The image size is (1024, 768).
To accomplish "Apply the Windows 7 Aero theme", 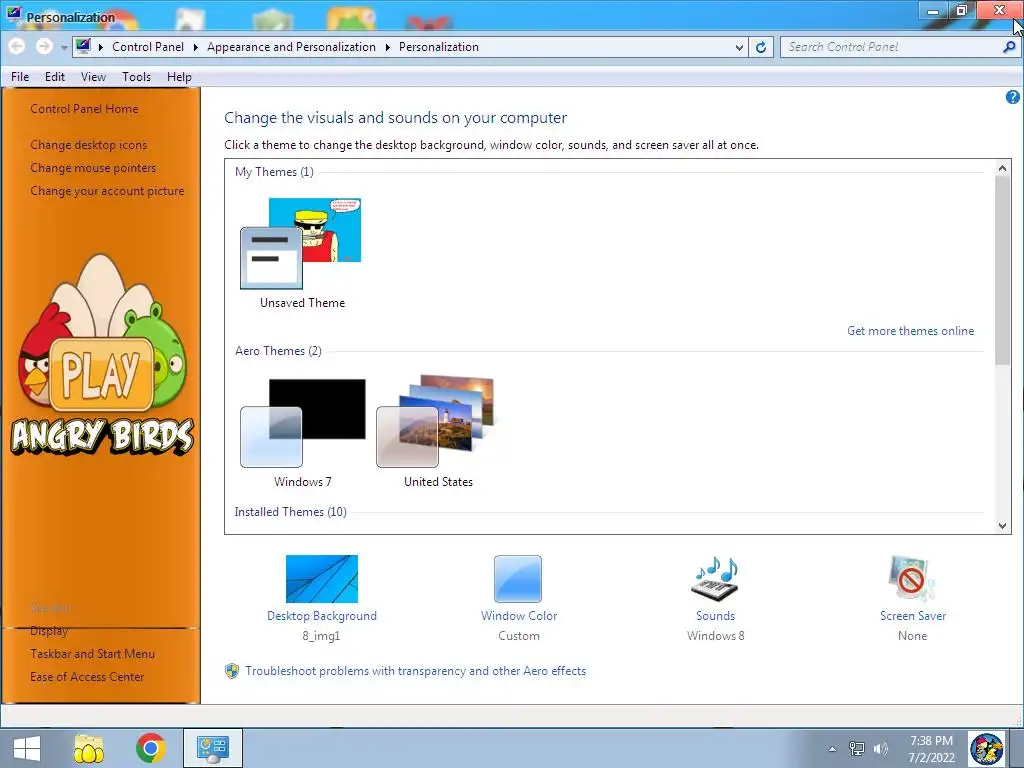I will pos(303,423).
